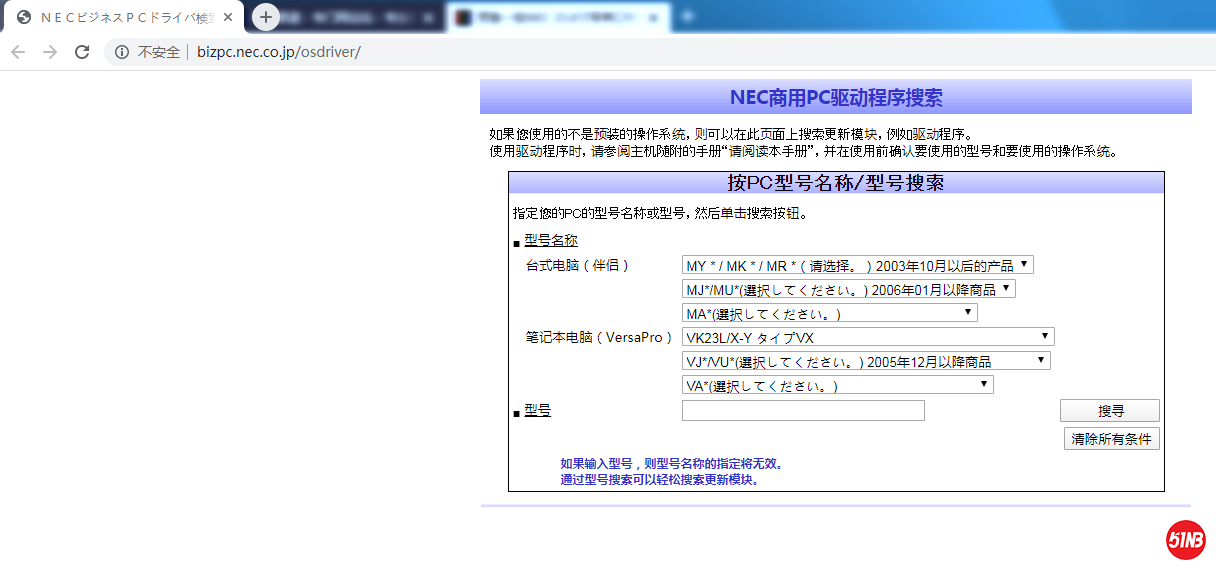
Task: Reload the page with refresh icon
Action: point(82,52)
